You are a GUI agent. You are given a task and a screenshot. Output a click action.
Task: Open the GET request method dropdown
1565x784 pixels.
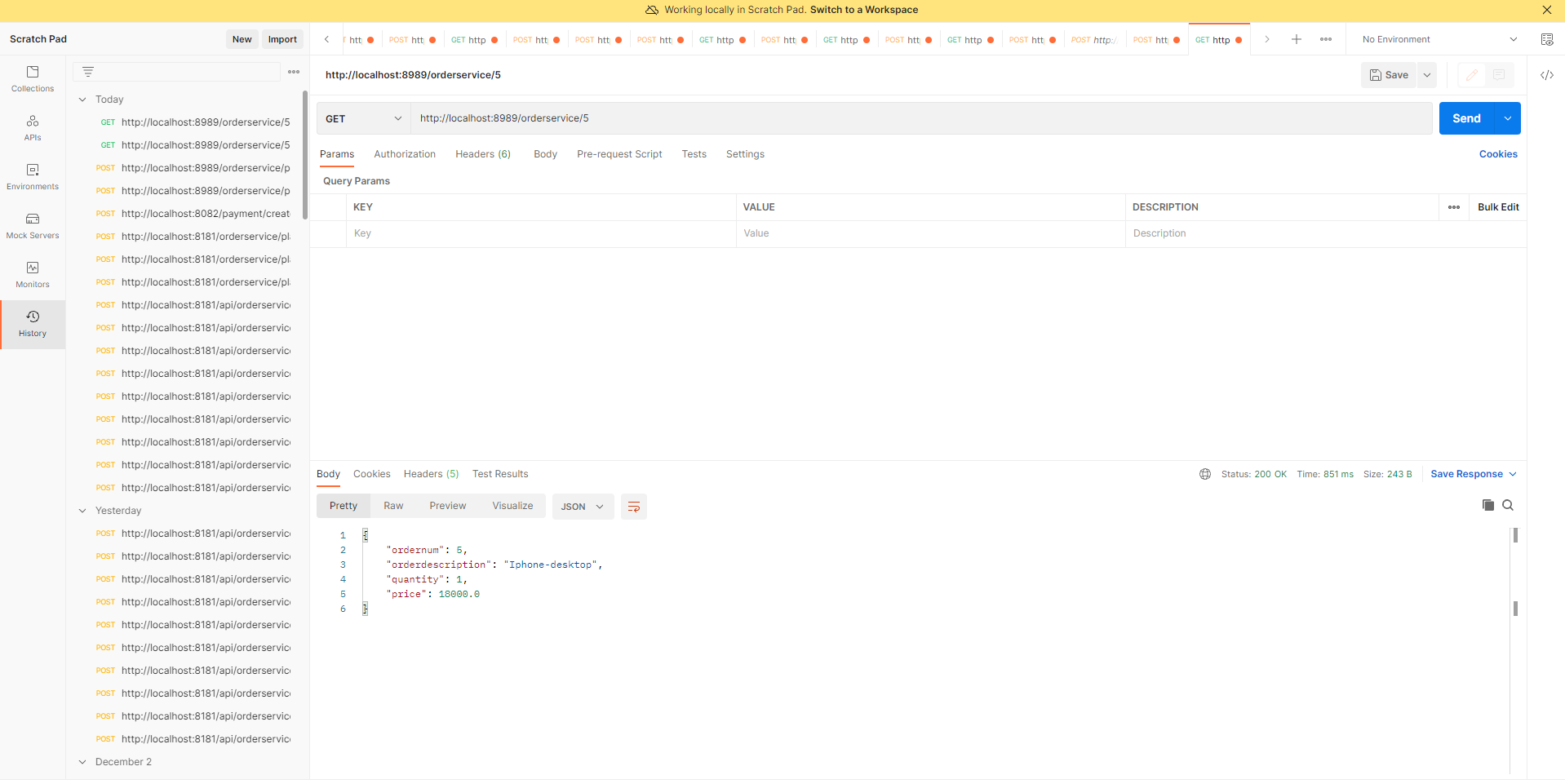362,118
